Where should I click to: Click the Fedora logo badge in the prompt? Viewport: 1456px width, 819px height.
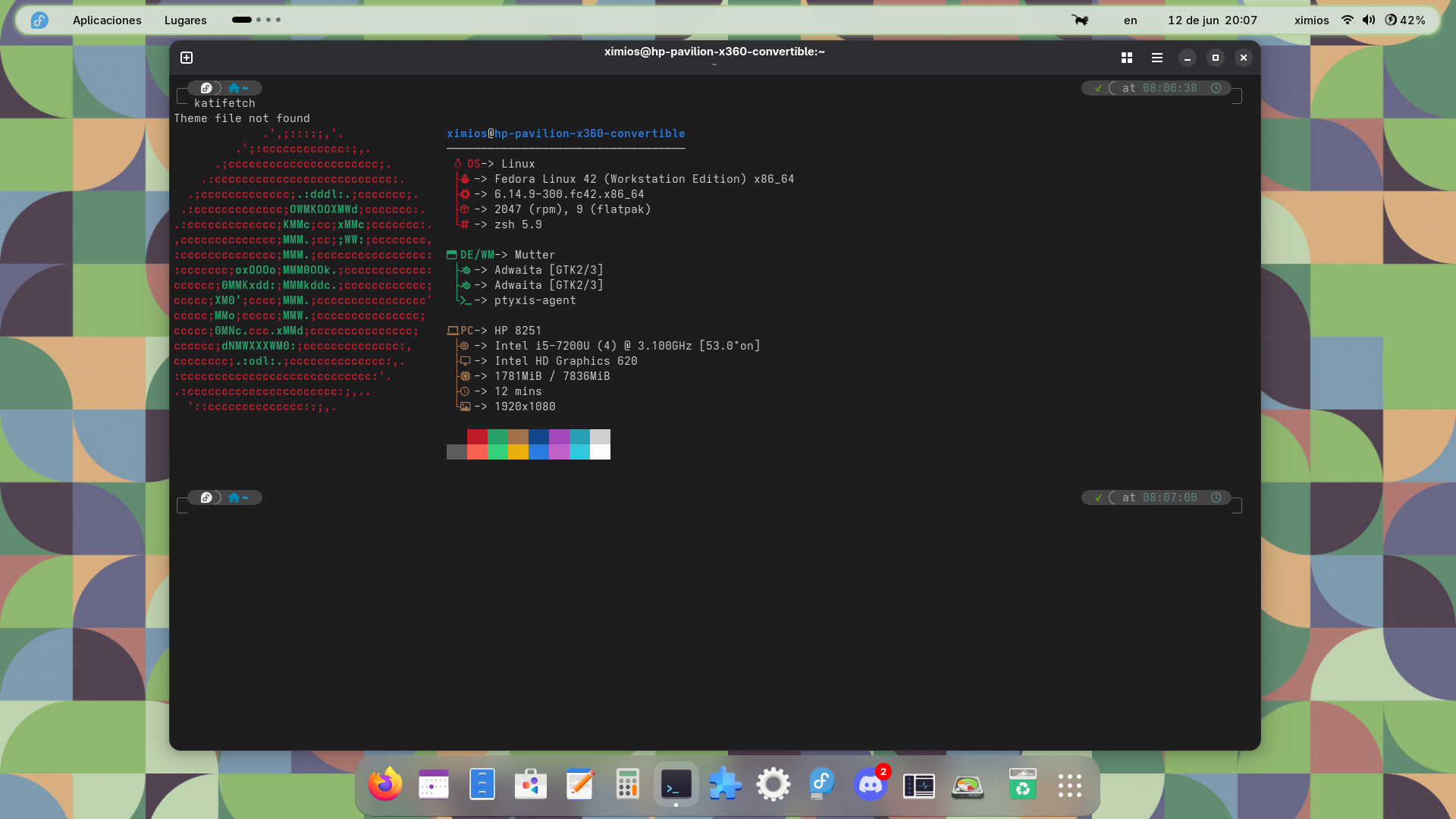point(207,87)
